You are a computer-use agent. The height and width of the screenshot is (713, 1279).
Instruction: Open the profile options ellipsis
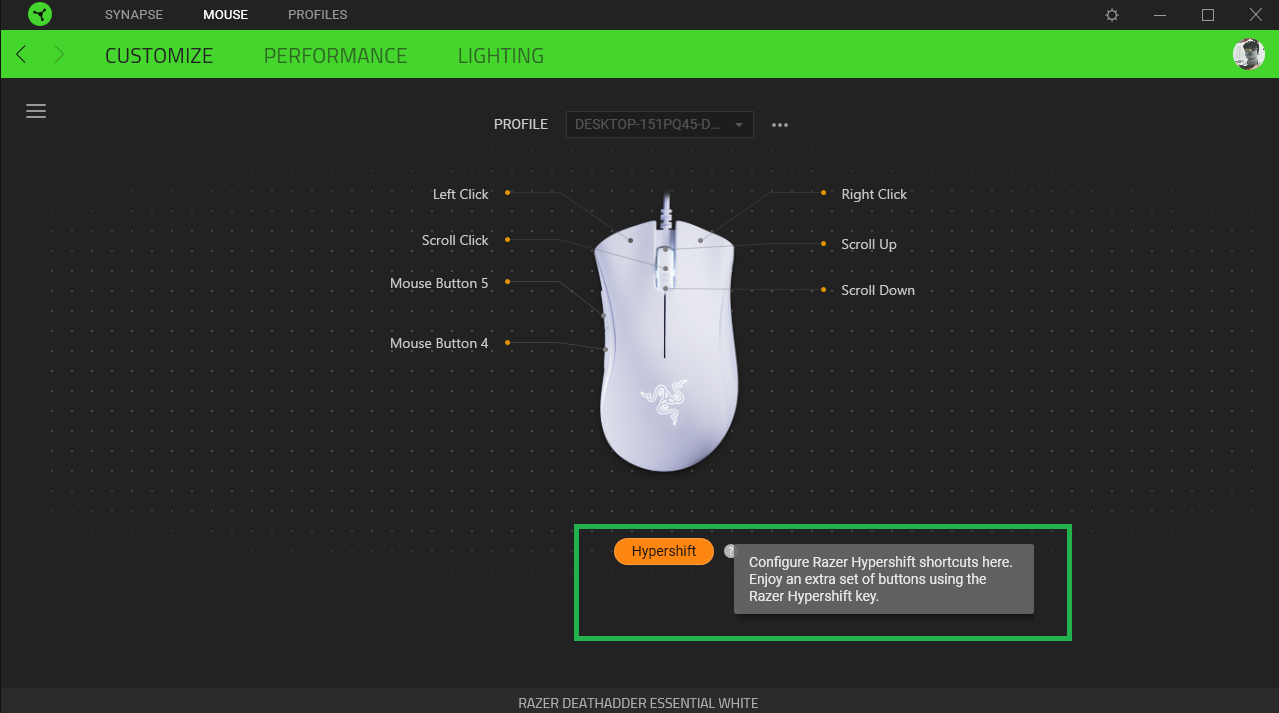click(x=780, y=125)
